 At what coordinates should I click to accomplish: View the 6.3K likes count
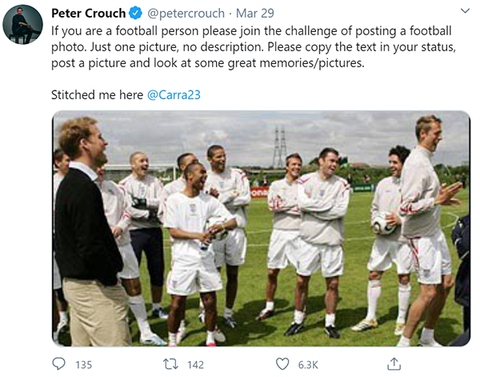(x=308, y=365)
